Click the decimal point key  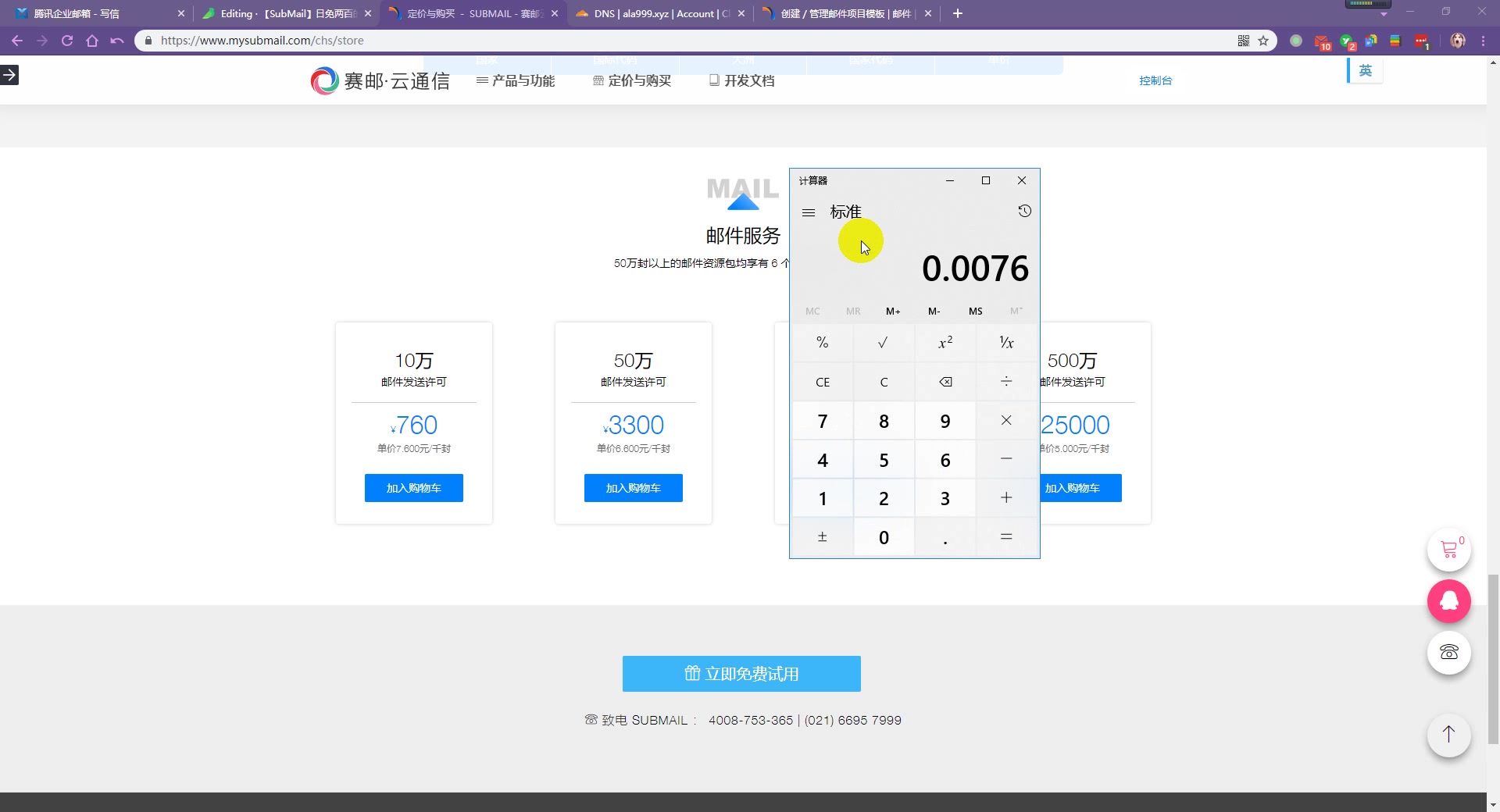[x=945, y=537]
